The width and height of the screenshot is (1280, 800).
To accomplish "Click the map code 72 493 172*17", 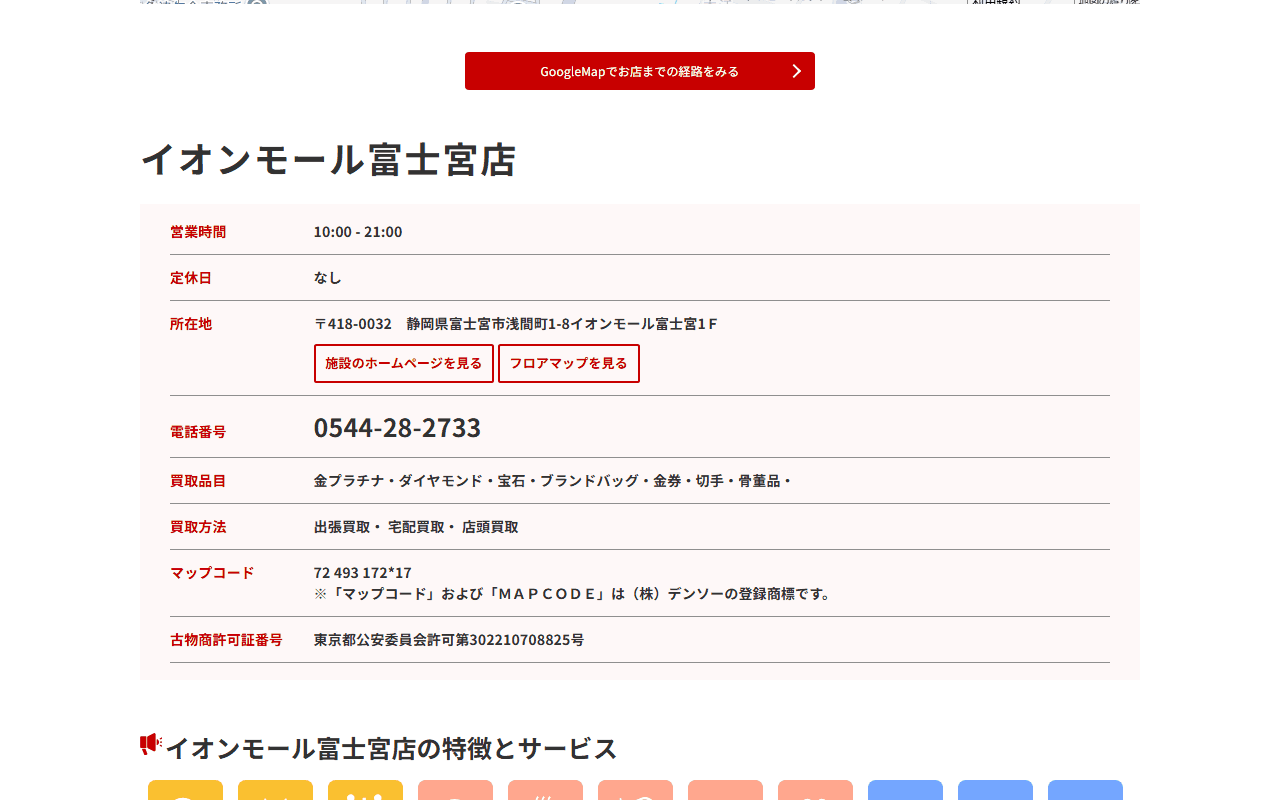I will (363, 573).
